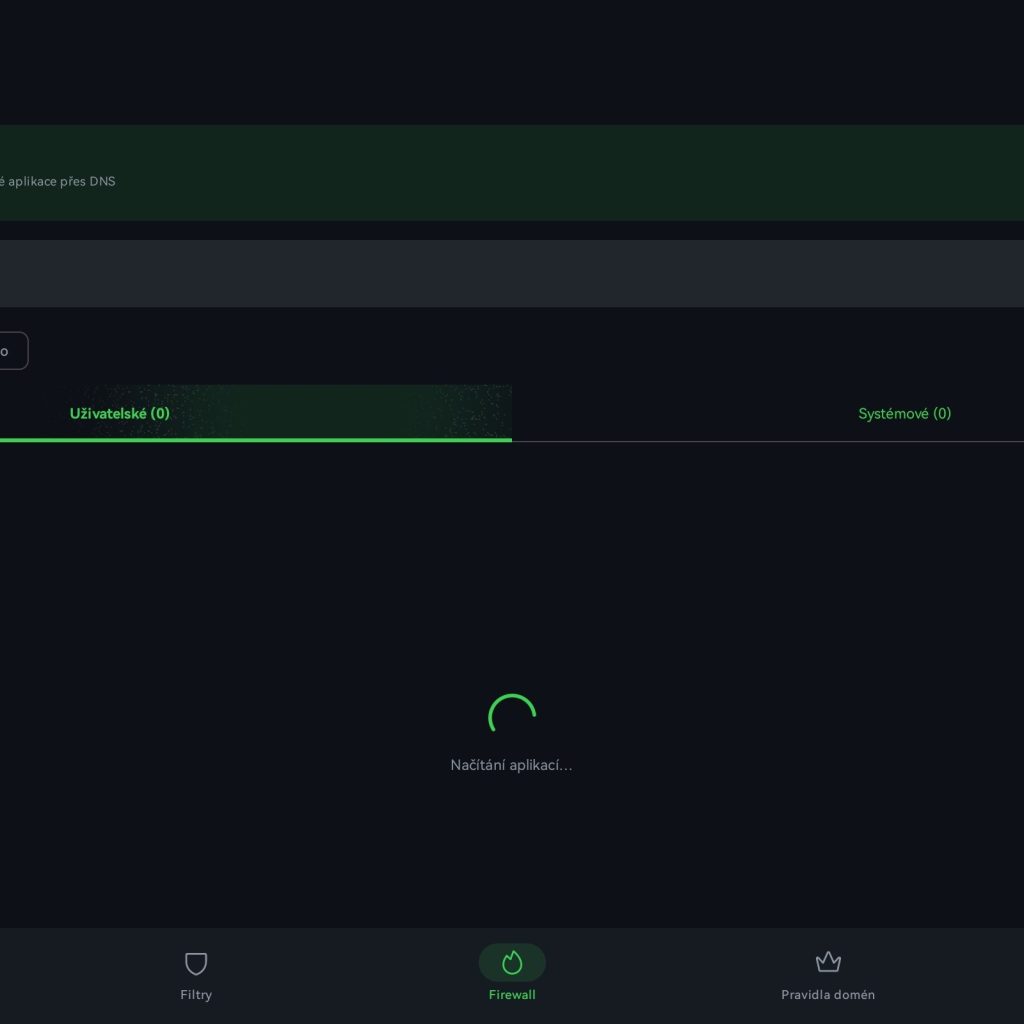The width and height of the screenshot is (1024, 1024).
Task: Tap the Pravidla domén text label
Action: [827, 995]
